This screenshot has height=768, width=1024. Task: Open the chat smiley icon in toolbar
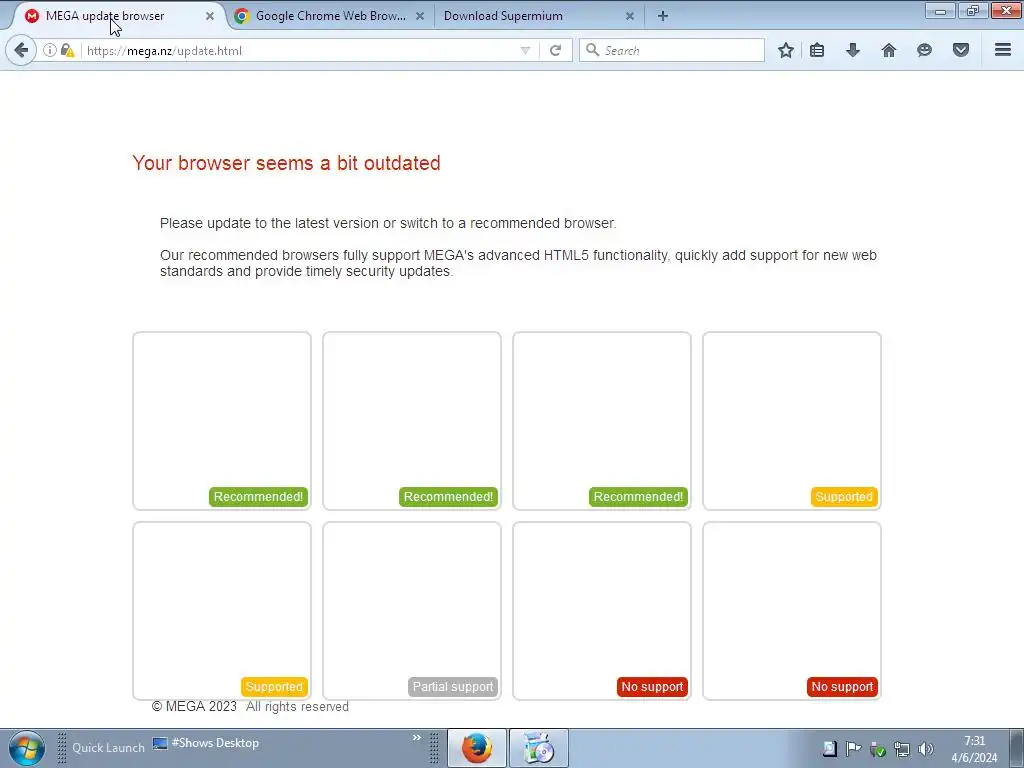924,50
